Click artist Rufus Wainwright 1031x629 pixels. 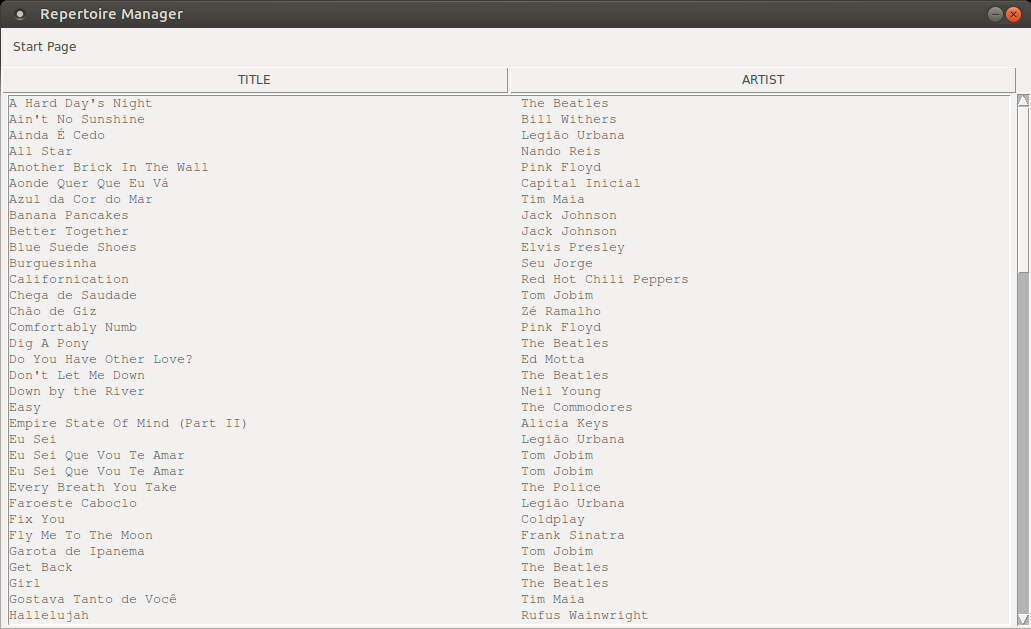585,615
